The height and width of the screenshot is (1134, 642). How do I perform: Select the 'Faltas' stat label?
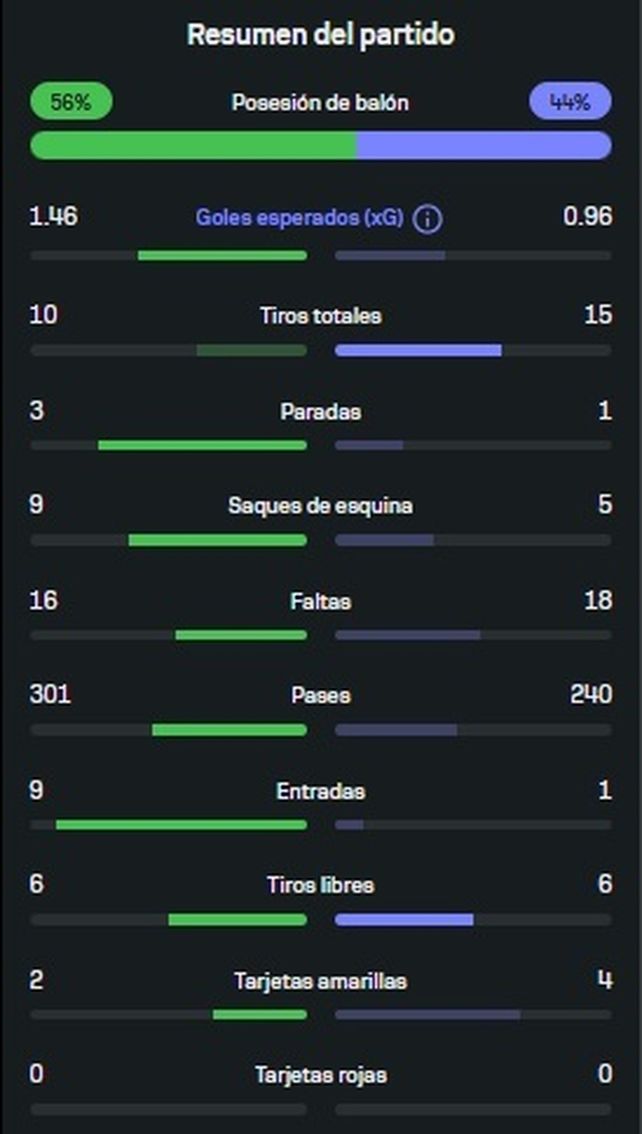coord(320,600)
